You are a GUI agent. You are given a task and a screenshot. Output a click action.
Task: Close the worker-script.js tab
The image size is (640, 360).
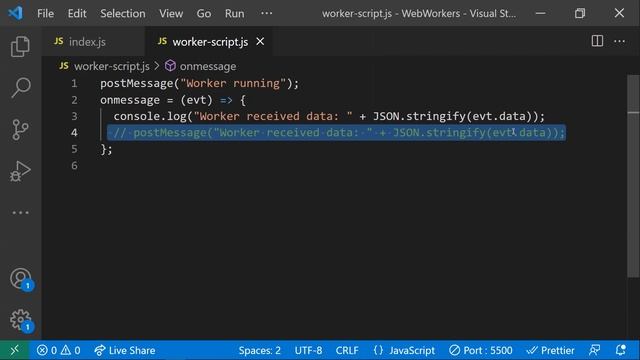(260, 42)
